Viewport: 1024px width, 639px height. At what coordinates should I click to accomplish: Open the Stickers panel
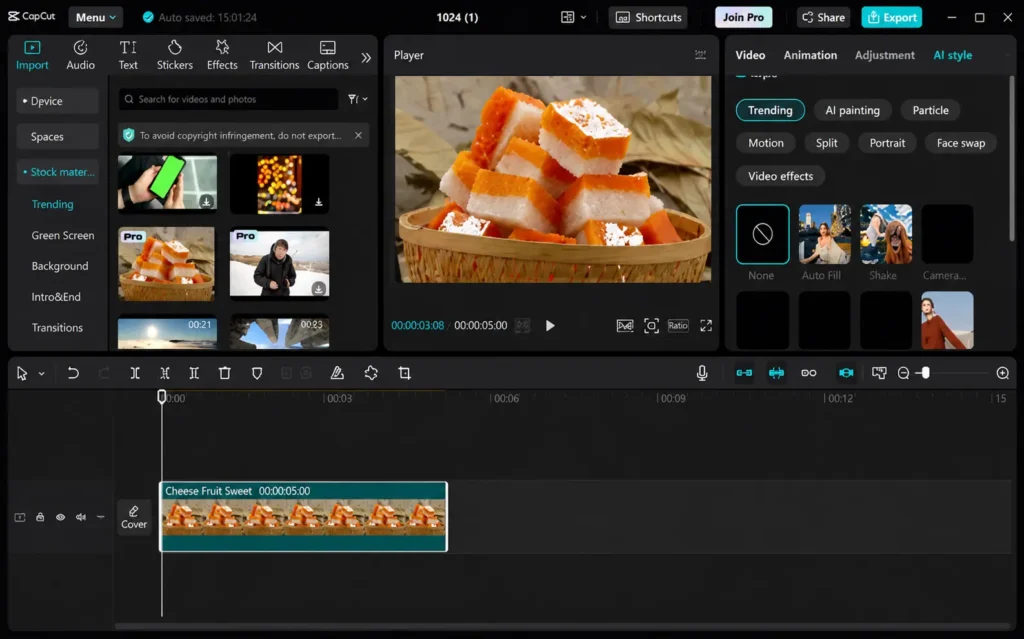click(x=174, y=55)
